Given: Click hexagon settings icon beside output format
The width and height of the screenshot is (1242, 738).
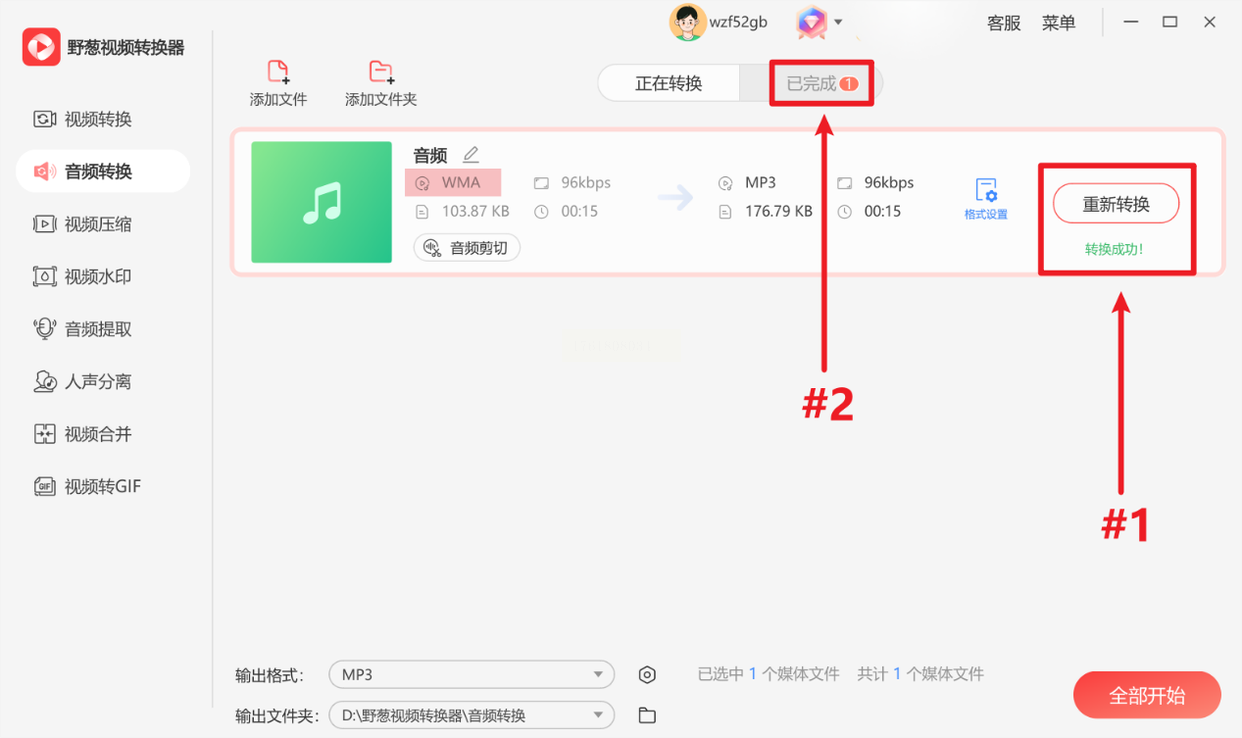Looking at the screenshot, I should click(647, 675).
